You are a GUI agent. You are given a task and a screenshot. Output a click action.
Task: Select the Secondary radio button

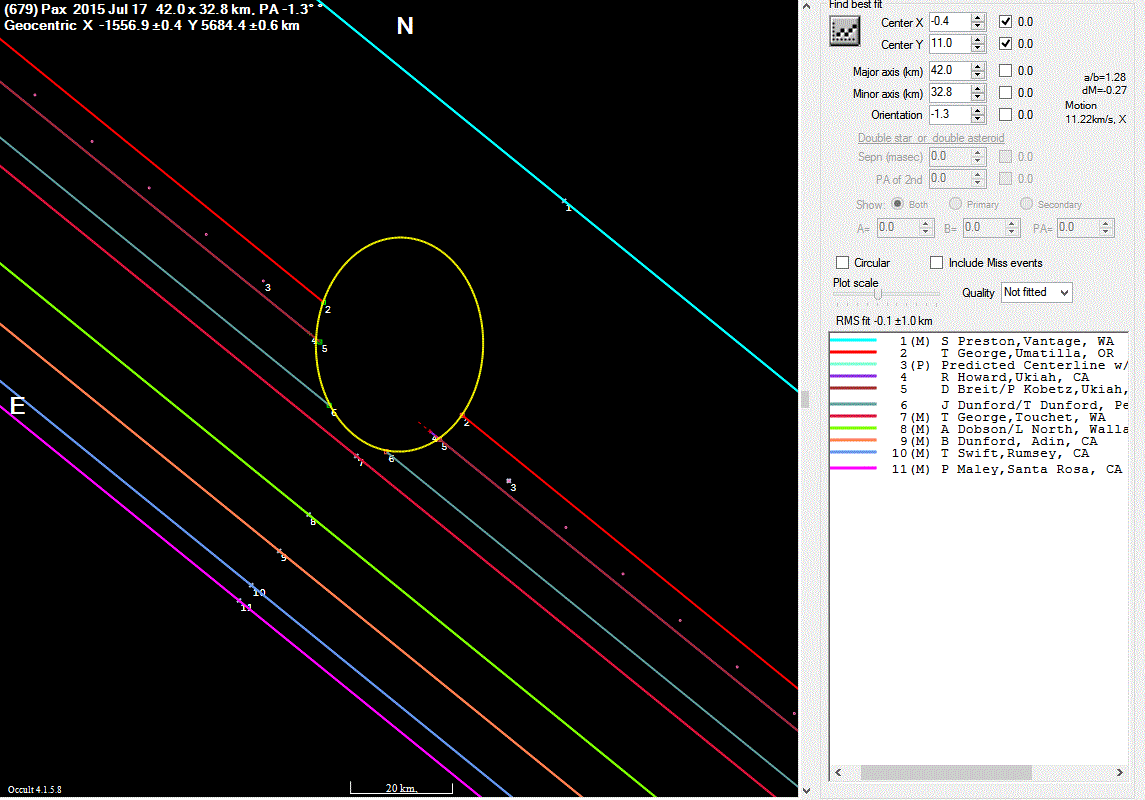point(1026,204)
